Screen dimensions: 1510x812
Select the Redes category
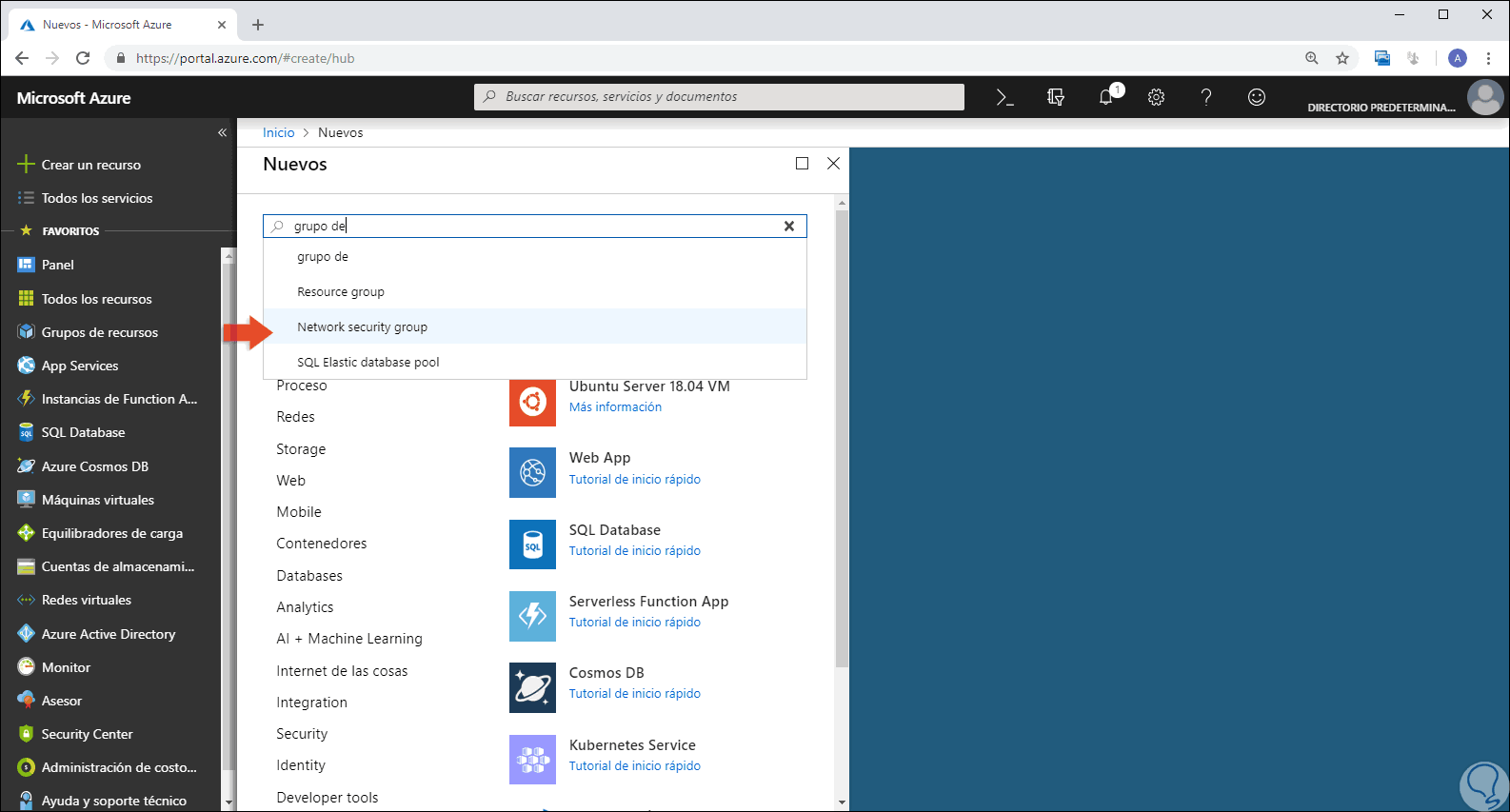tap(295, 417)
